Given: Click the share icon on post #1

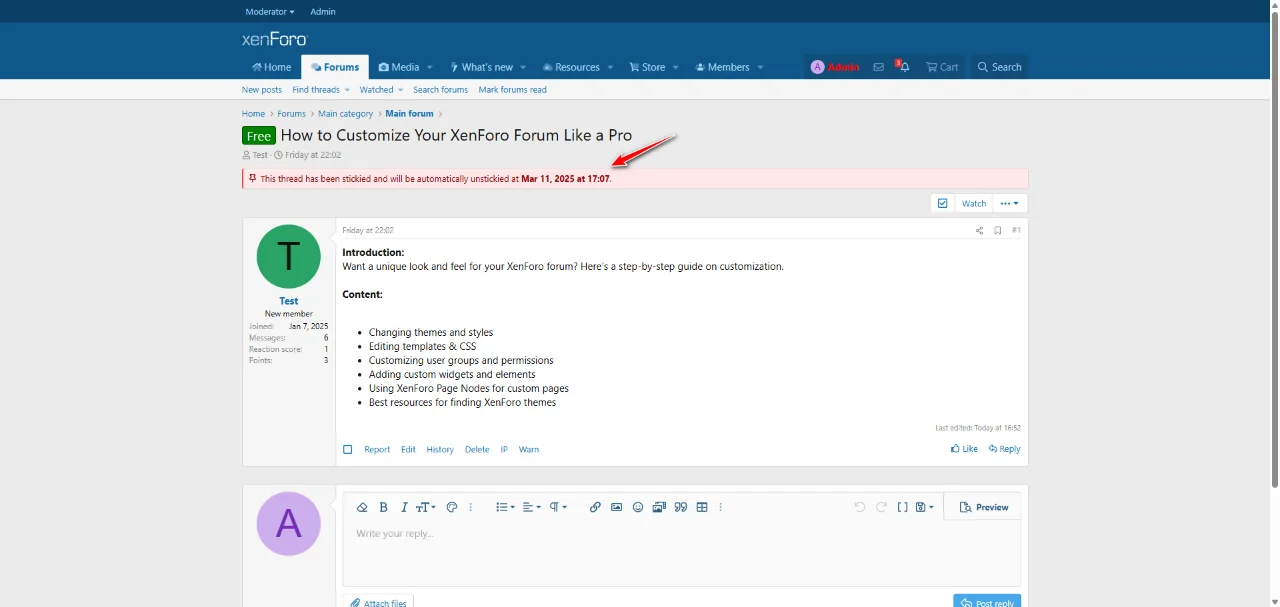Looking at the screenshot, I should (979, 230).
